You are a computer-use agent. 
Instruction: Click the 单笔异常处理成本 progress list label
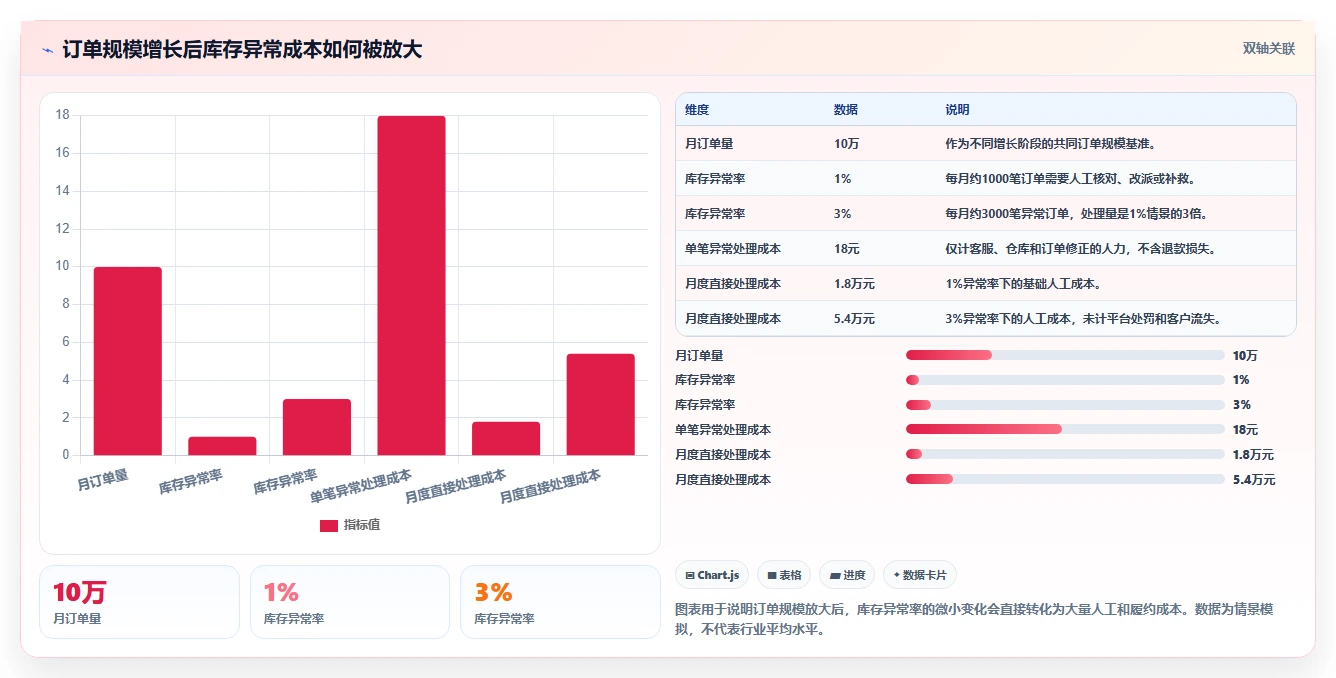(723, 429)
